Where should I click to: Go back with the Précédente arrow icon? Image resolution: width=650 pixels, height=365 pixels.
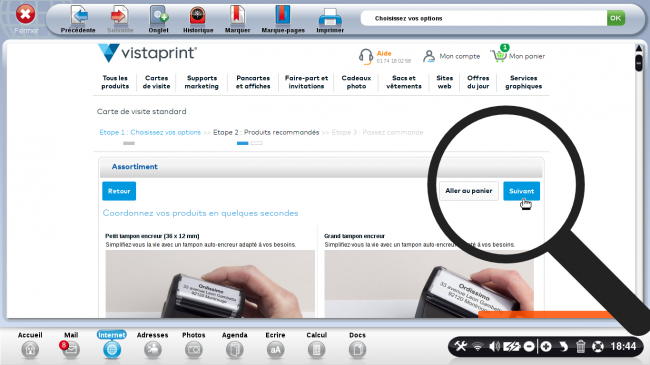pos(78,15)
